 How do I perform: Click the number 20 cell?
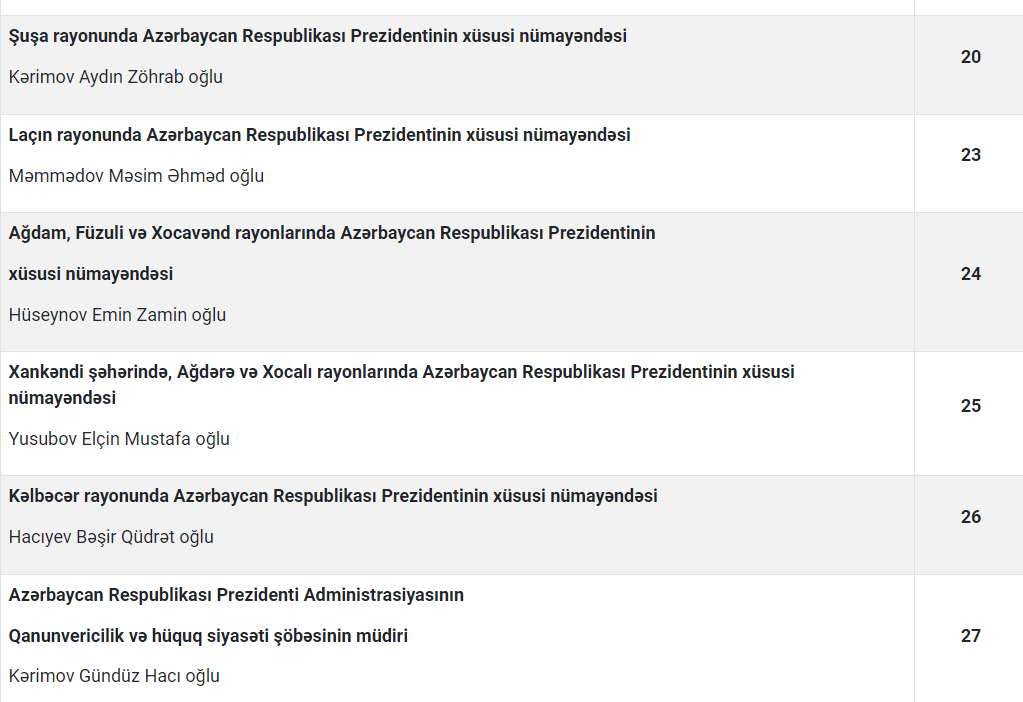pos(970,57)
